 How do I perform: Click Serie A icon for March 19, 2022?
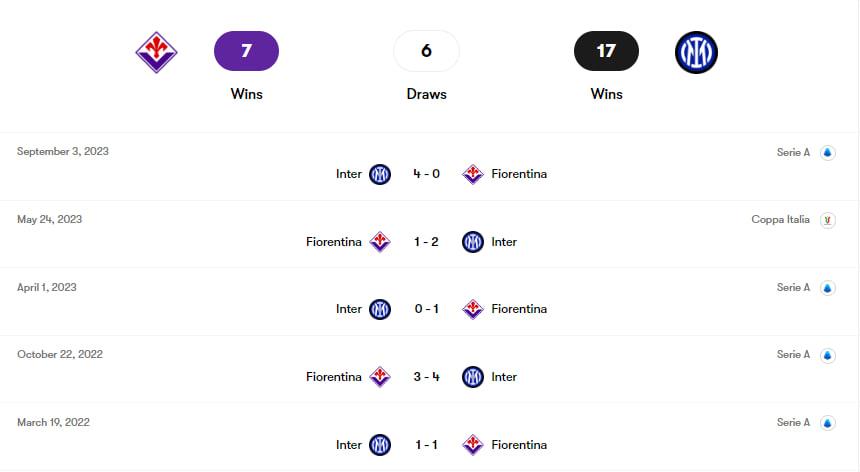tap(827, 423)
